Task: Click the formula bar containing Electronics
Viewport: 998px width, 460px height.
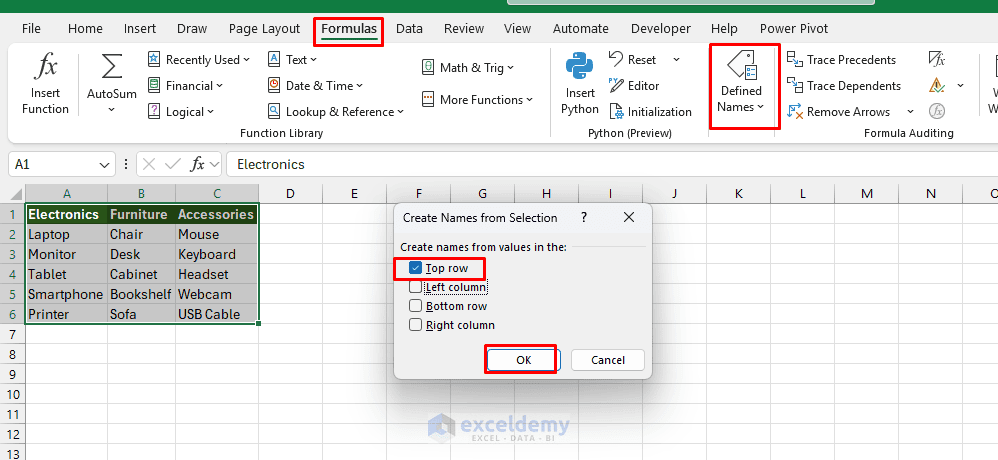Action: click(x=612, y=164)
